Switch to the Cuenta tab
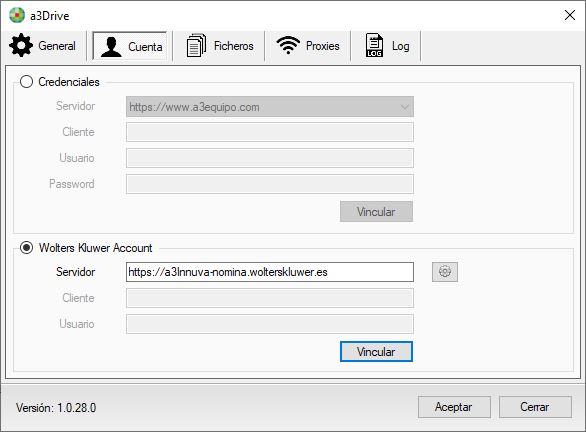This screenshot has height=432, width=586. pos(130,46)
